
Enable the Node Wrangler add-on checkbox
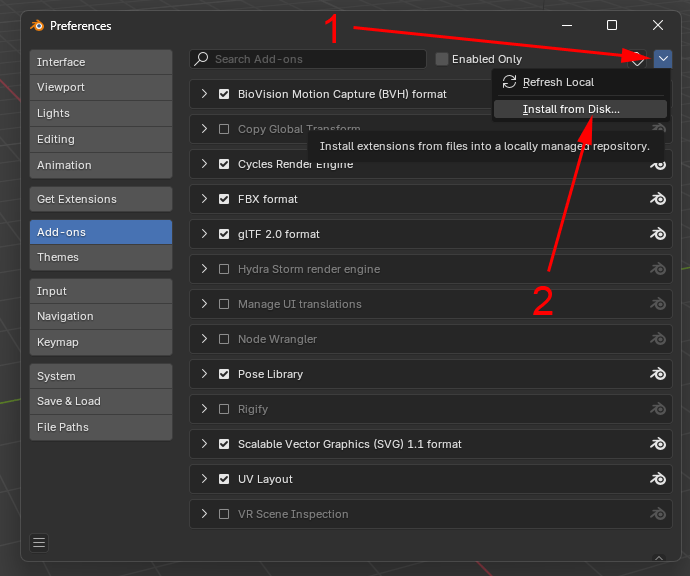point(224,339)
